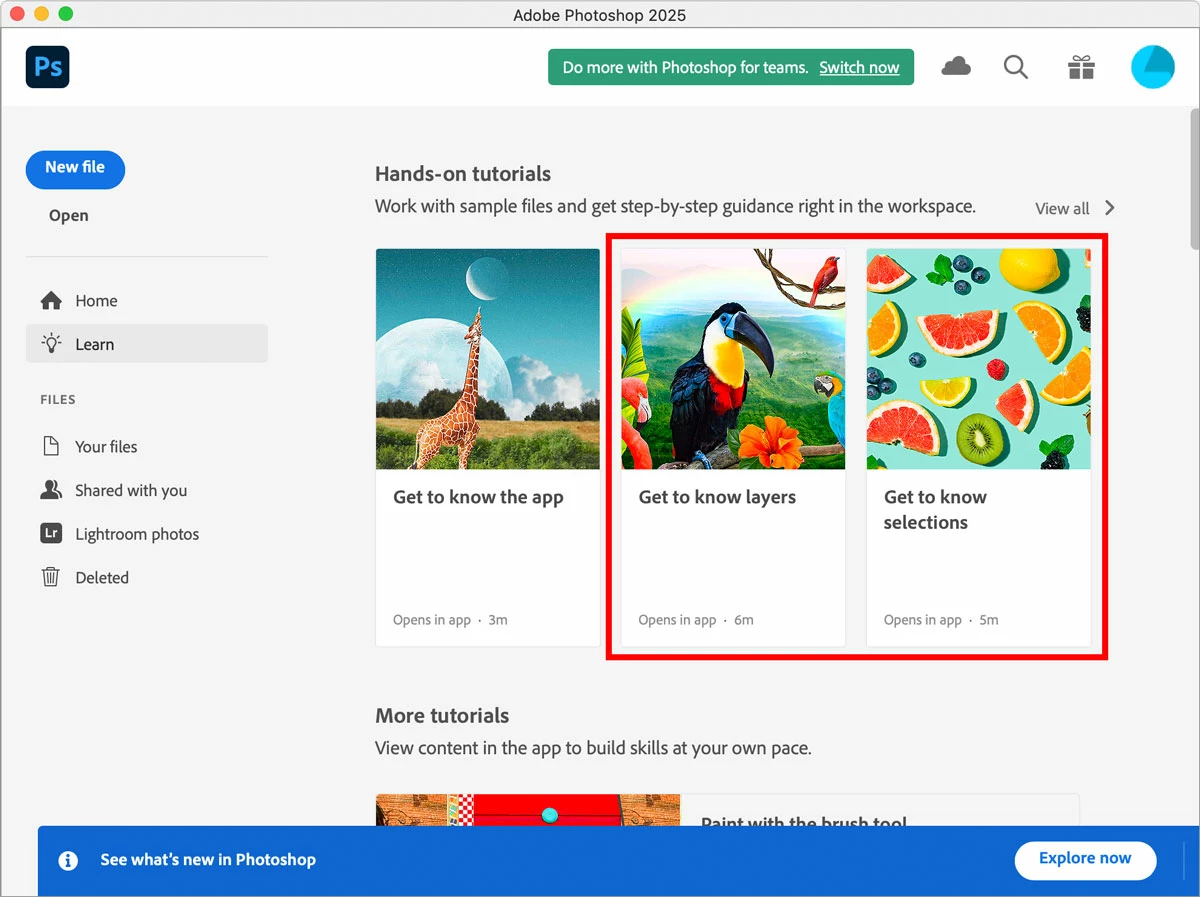1200x897 pixels.
Task: Click the Photoshop Ps logo icon
Action: pos(48,67)
